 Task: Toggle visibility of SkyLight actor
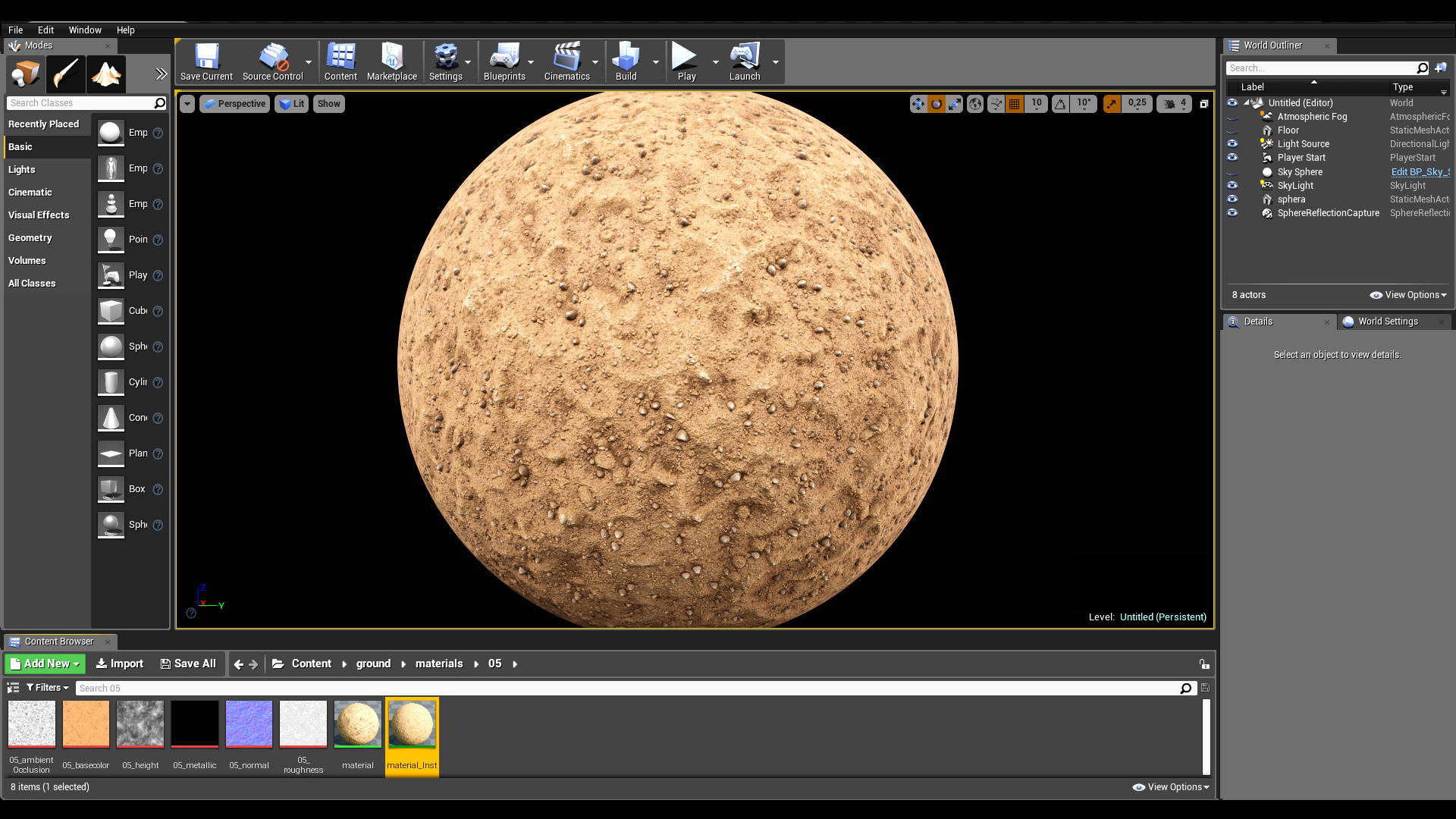(1232, 185)
